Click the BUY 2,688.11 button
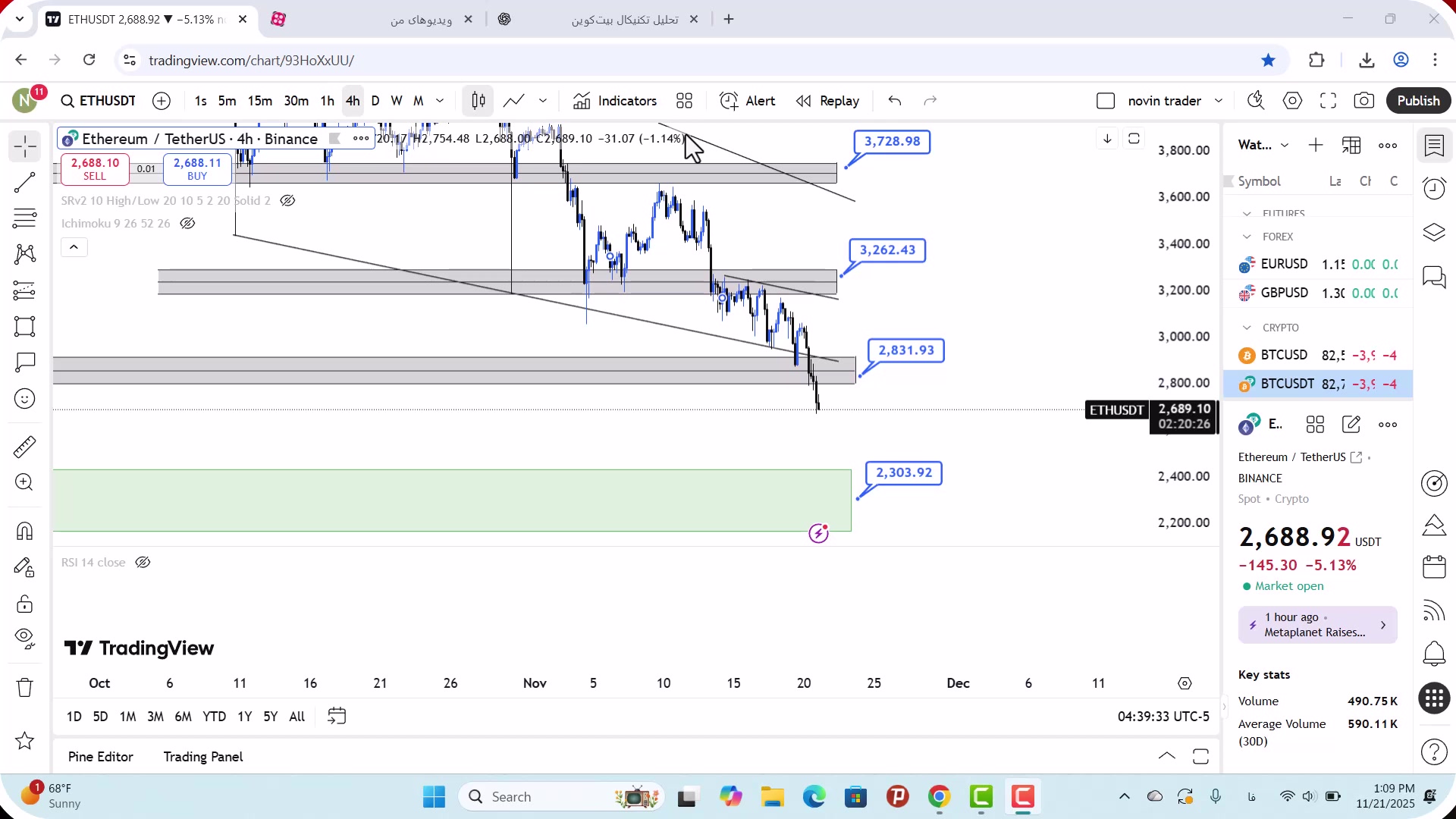The image size is (1456, 819). (x=197, y=168)
